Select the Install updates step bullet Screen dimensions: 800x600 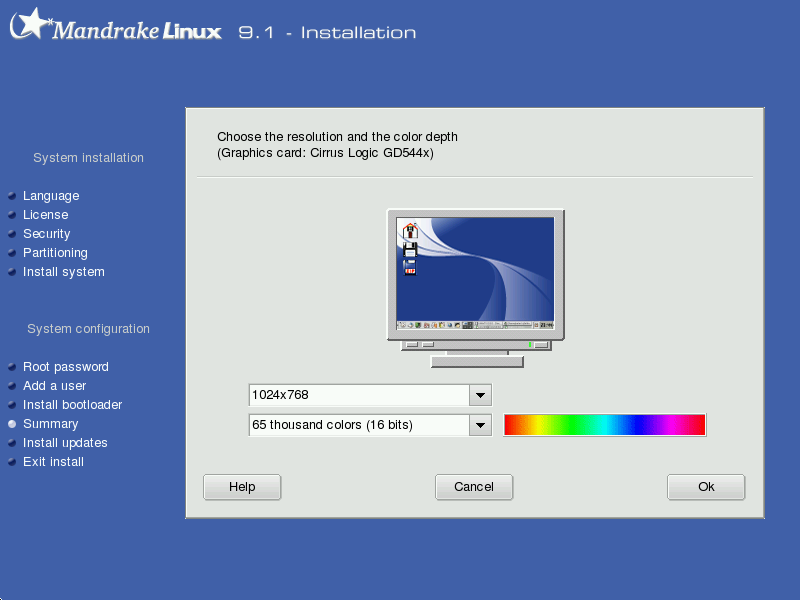click(12, 443)
